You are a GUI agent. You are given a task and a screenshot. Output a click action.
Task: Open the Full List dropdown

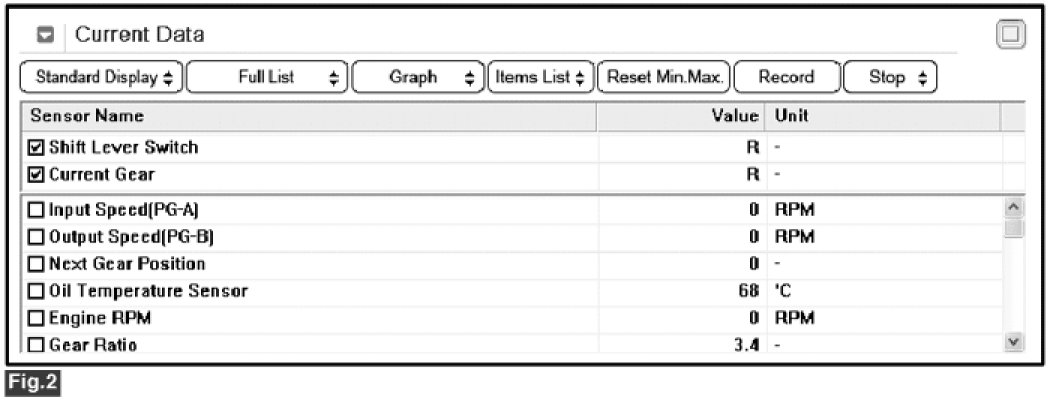click(x=266, y=77)
